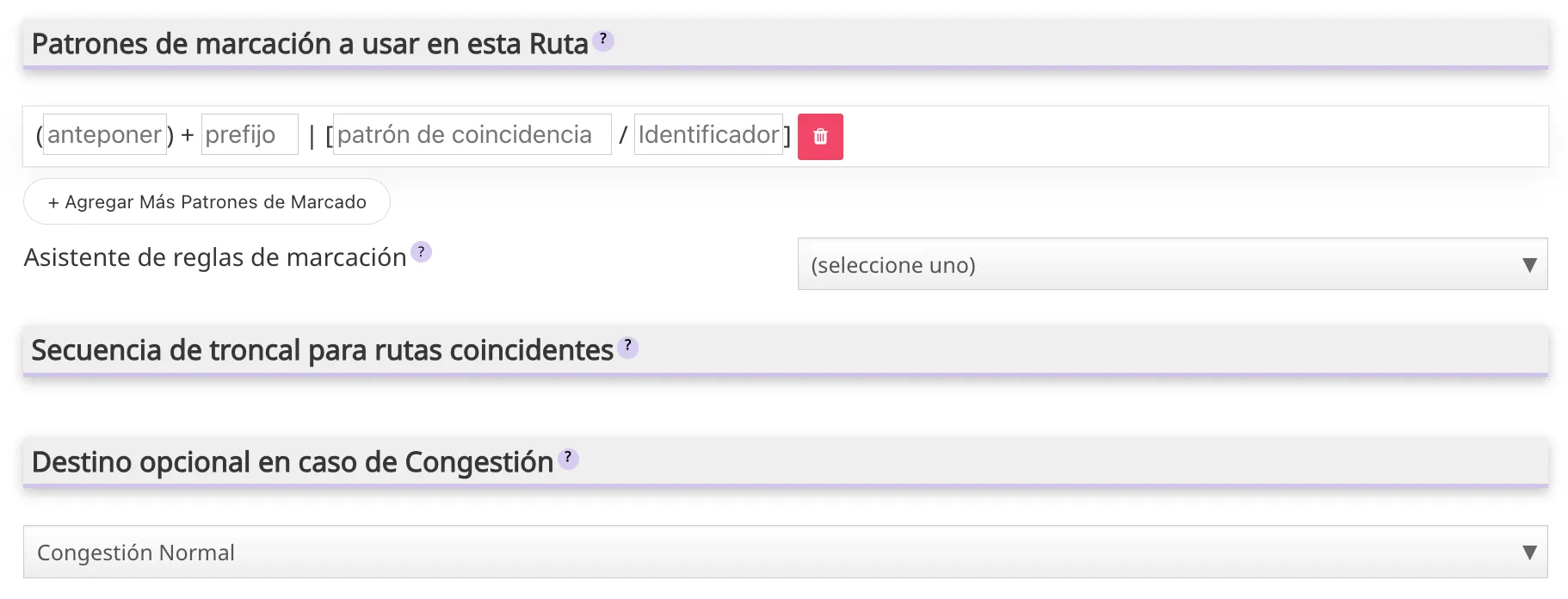Delete the dial pattern row with trash button
Viewport: 1568px width, 599px height.
(x=820, y=137)
